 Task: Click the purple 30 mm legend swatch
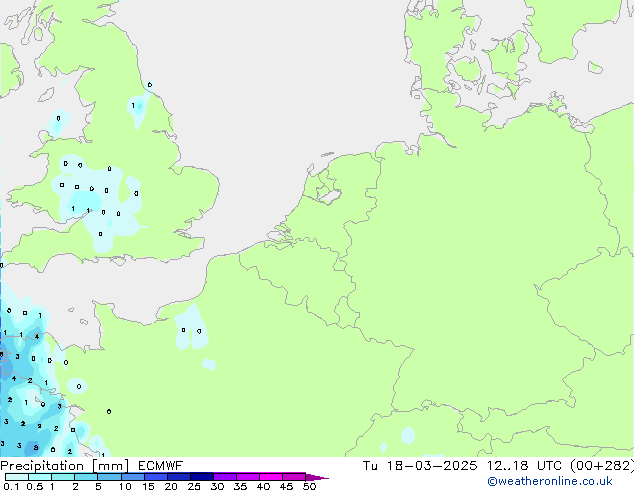pyautogui.click(x=224, y=477)
